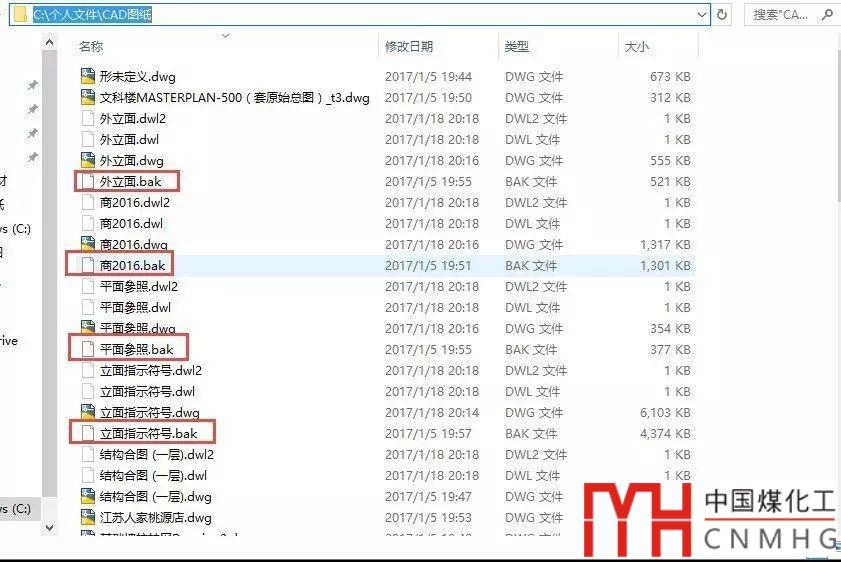The image size is (841, 562).
Task: Click the file icon of 立面指示符号.dwl
Action: [88, 391]
